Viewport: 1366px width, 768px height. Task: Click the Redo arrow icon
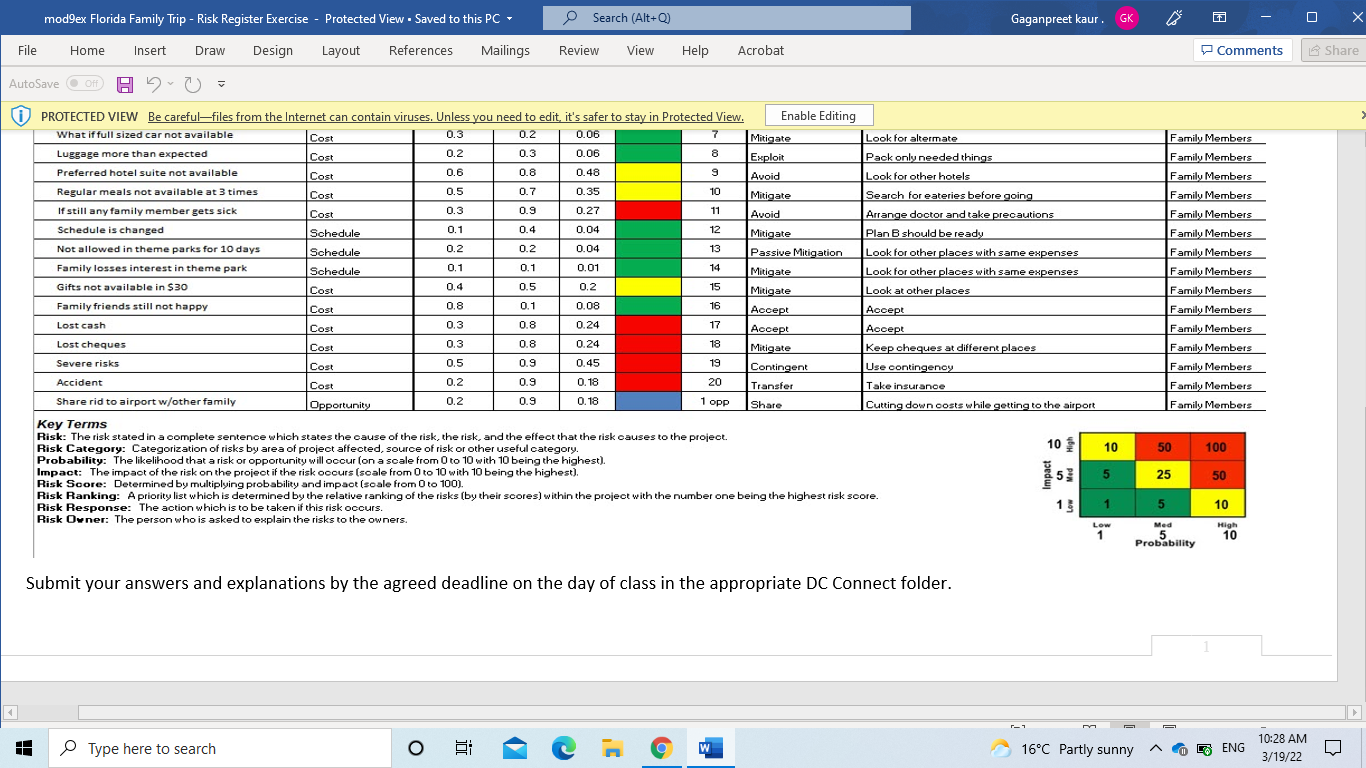193,85
